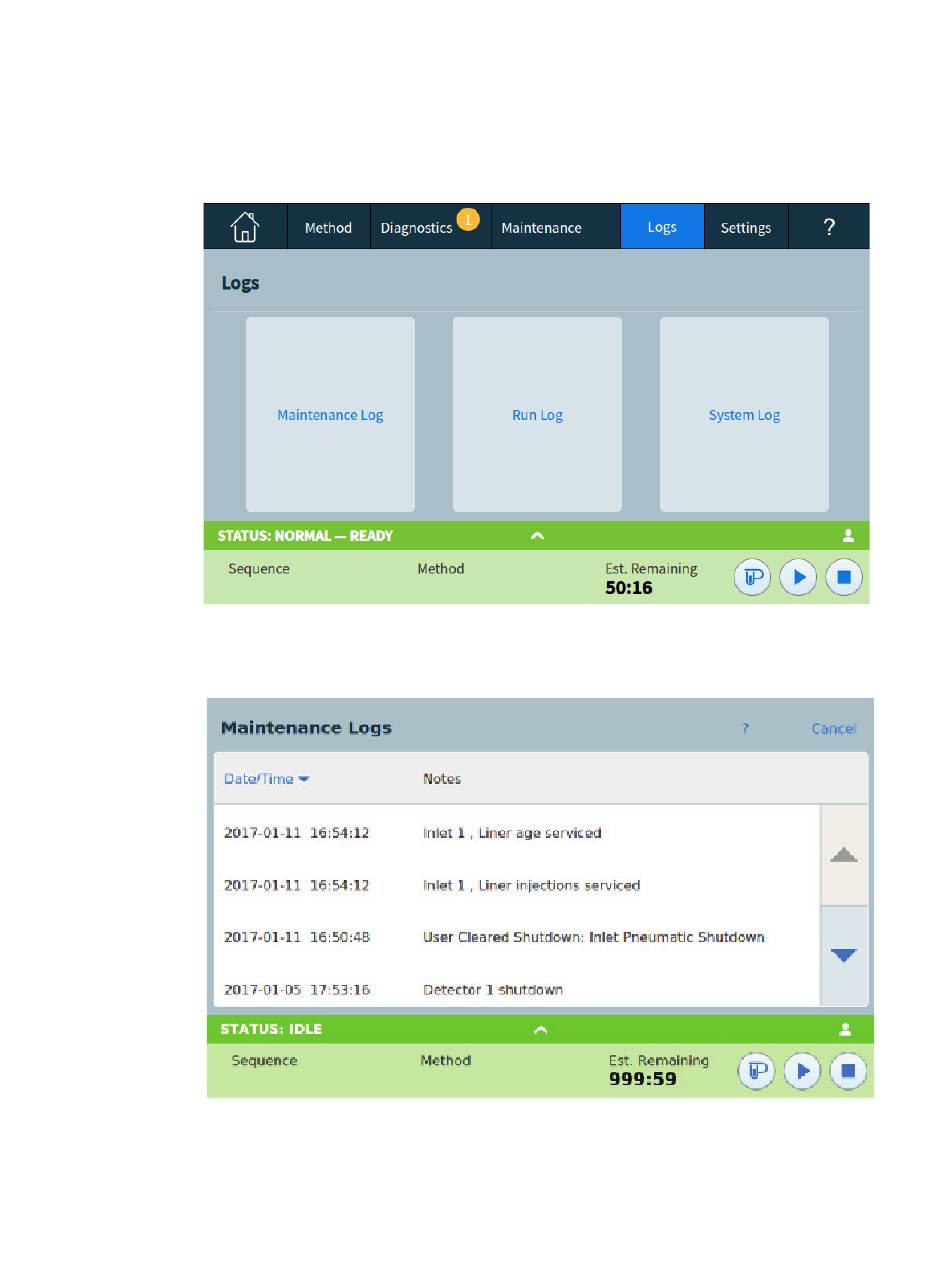Open the Maintenance Log tile

point(330,415)
